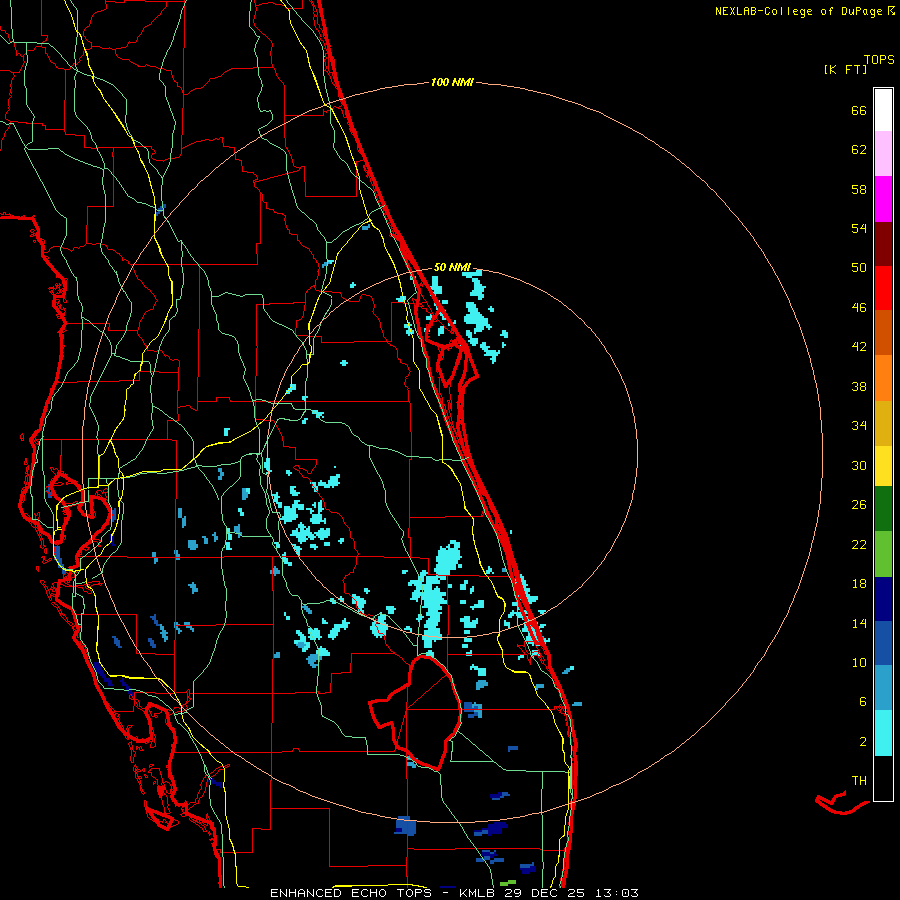Click the magenta 58 kft legend swatch

pos(883,199)
